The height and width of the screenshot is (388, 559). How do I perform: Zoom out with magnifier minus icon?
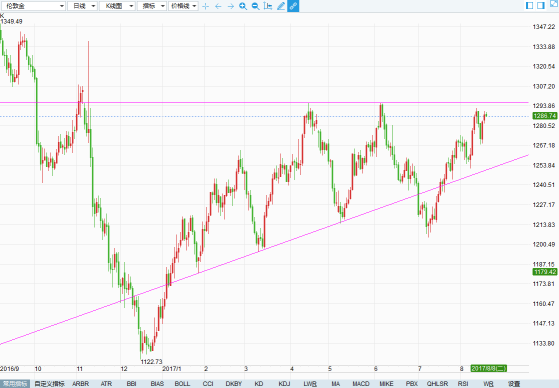point(256,6)
